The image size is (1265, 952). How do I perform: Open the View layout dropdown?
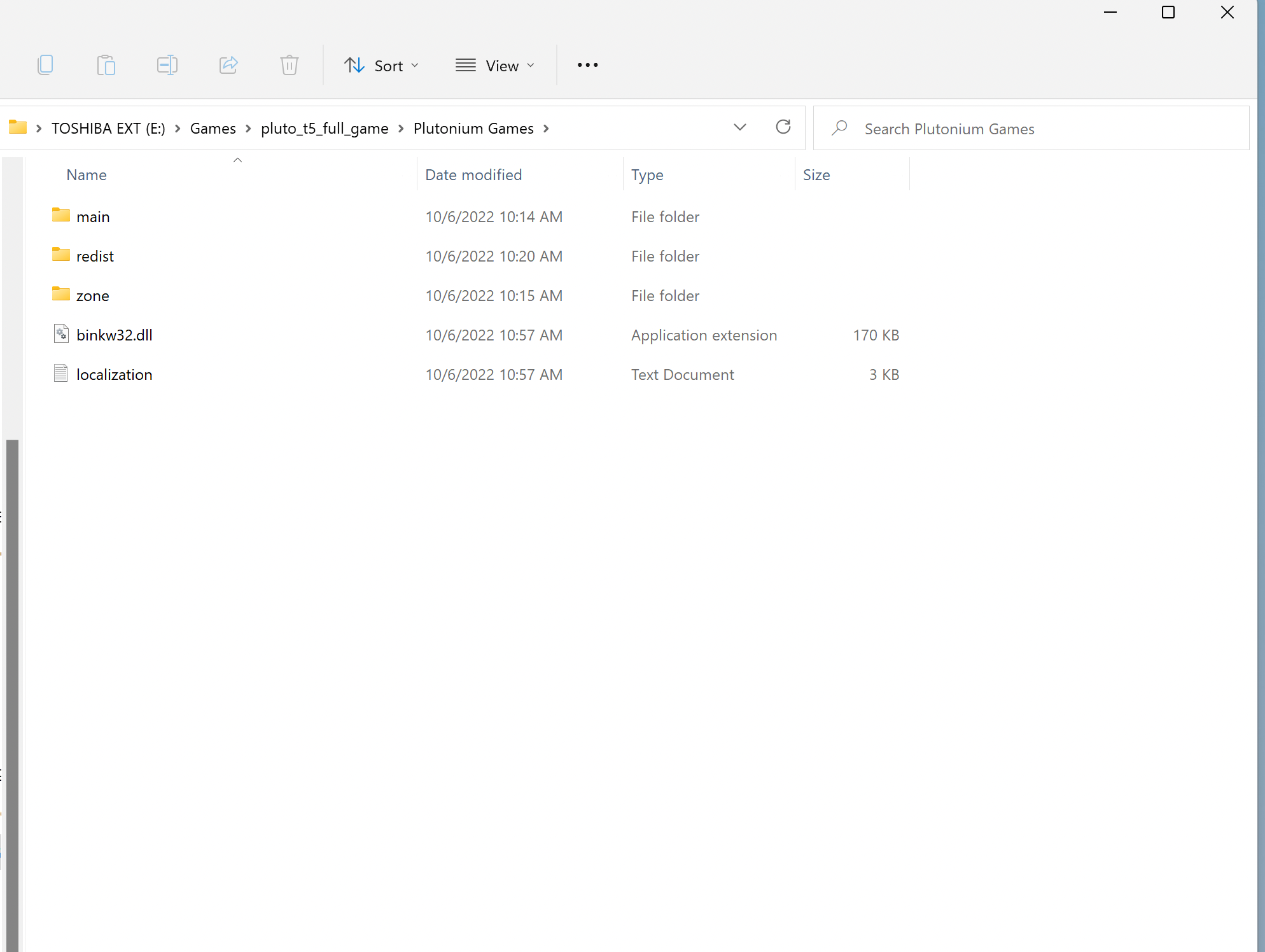click(495, 66)
